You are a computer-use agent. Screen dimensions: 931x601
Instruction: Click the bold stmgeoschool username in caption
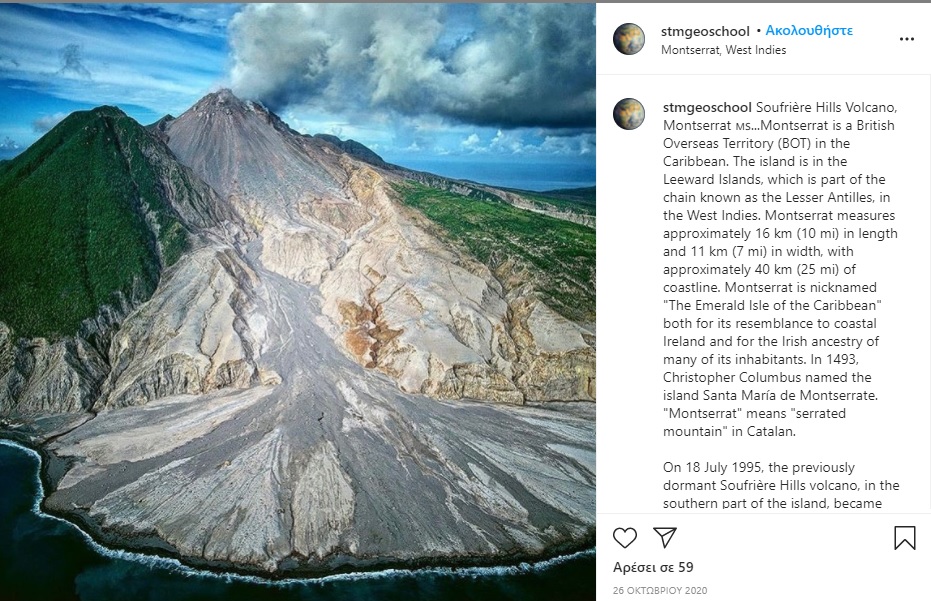pyautogui.click(x=707, y=107)
